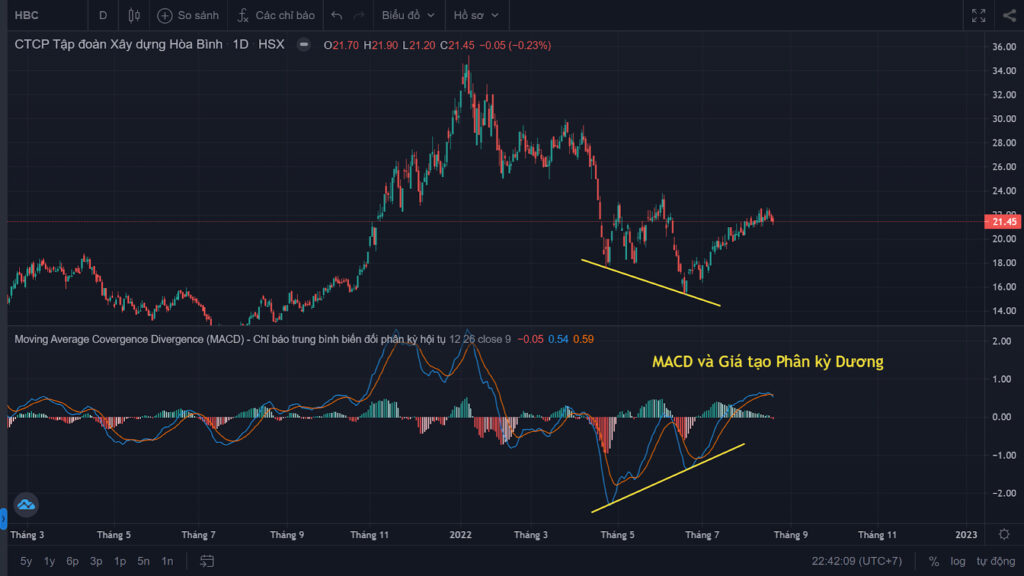Click the share chart icon
The width and height of the screenshot is (1024, 576).
pos(1010,15)
